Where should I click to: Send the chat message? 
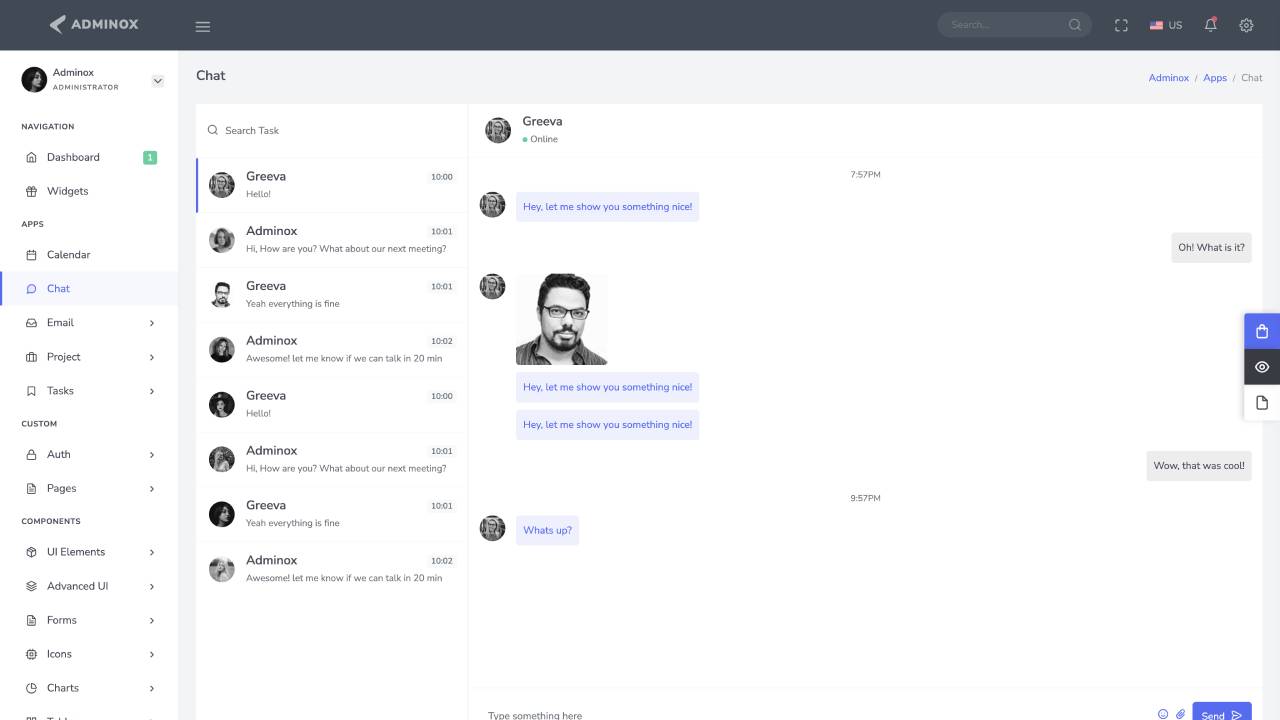[1221, 713]
